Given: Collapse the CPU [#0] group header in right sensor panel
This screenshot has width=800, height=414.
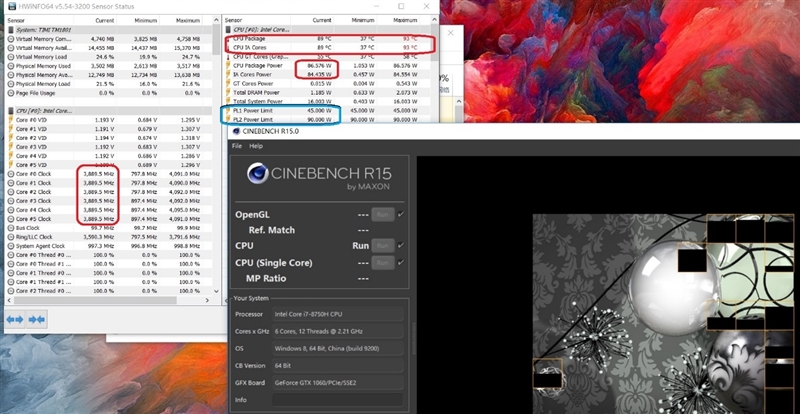Looking at the screenshot, I should click(x=226, y=30).
